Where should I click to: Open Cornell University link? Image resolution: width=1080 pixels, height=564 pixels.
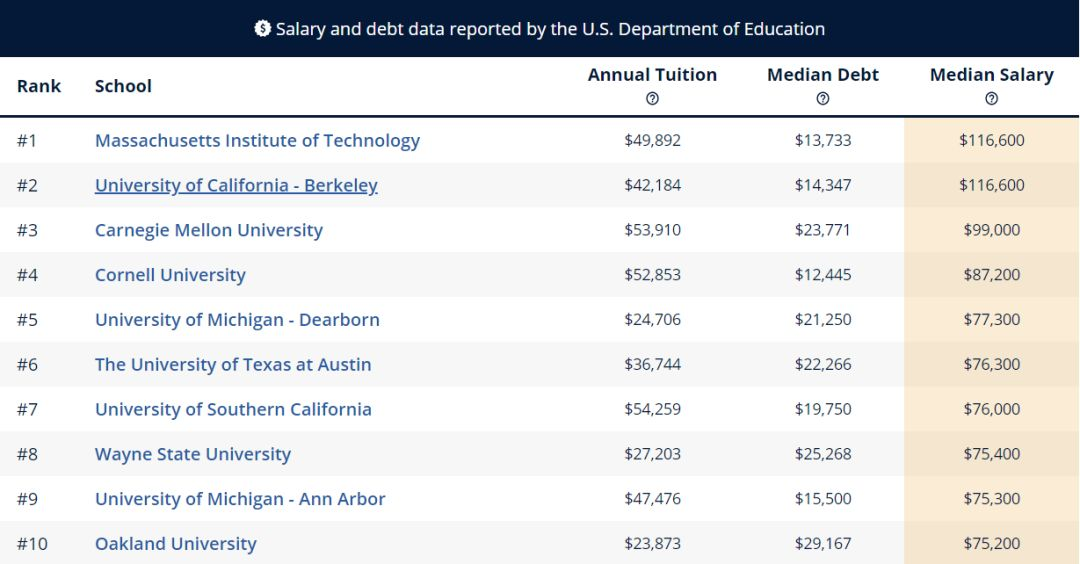click(170, 275)
